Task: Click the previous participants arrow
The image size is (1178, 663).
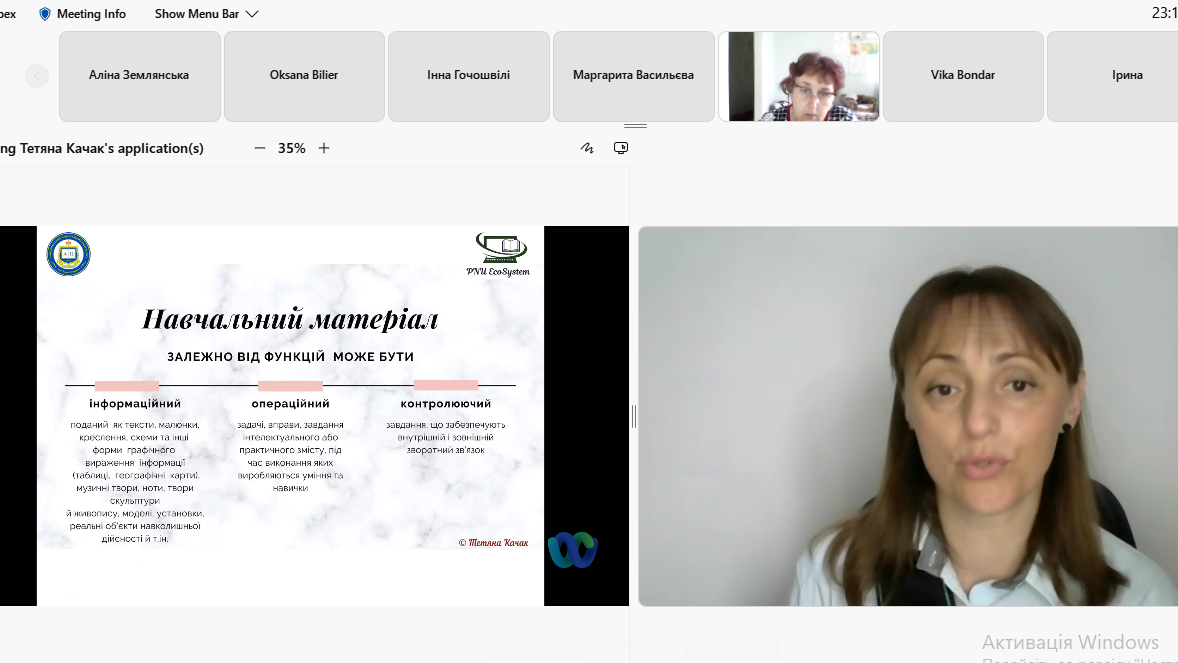Action: [37, 76]
